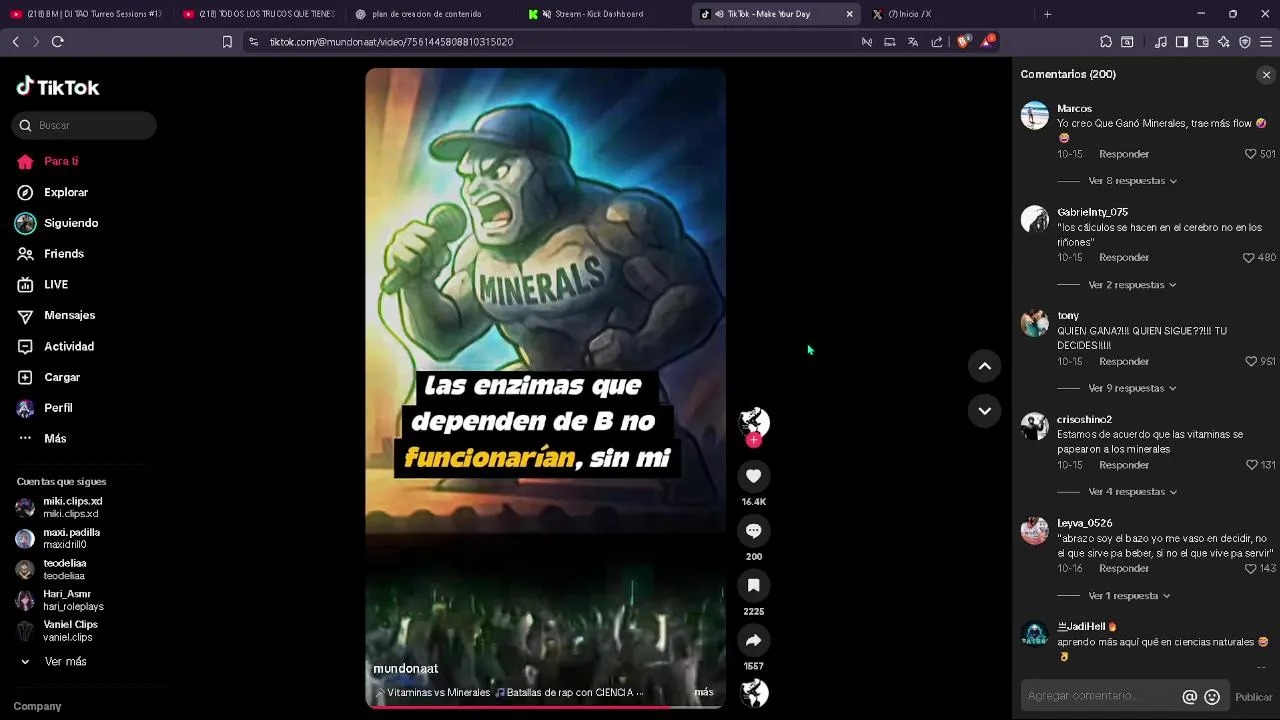Open followed account teodeliaa
The width and height of the screenshot is (1280, 720).
click(x=64, y=569)
